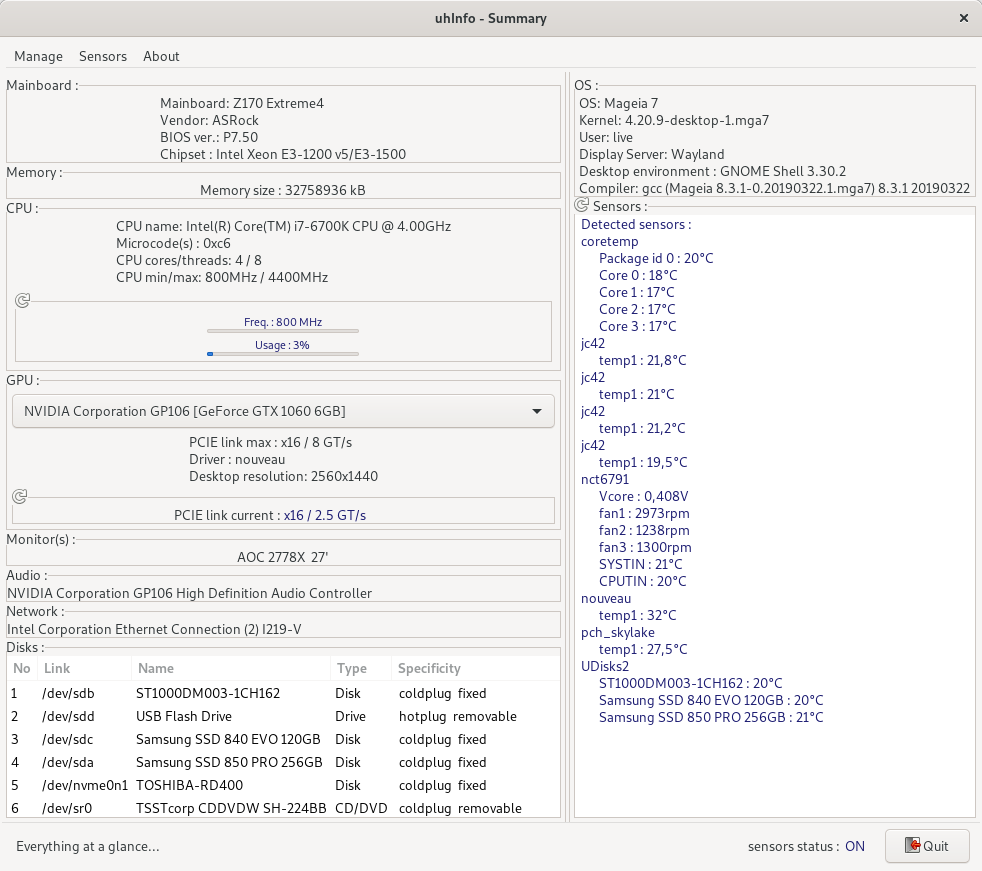Viewport: 982px width, 871px height.
Task: Click the CPU refresh icon
Action: pos(23,301)
